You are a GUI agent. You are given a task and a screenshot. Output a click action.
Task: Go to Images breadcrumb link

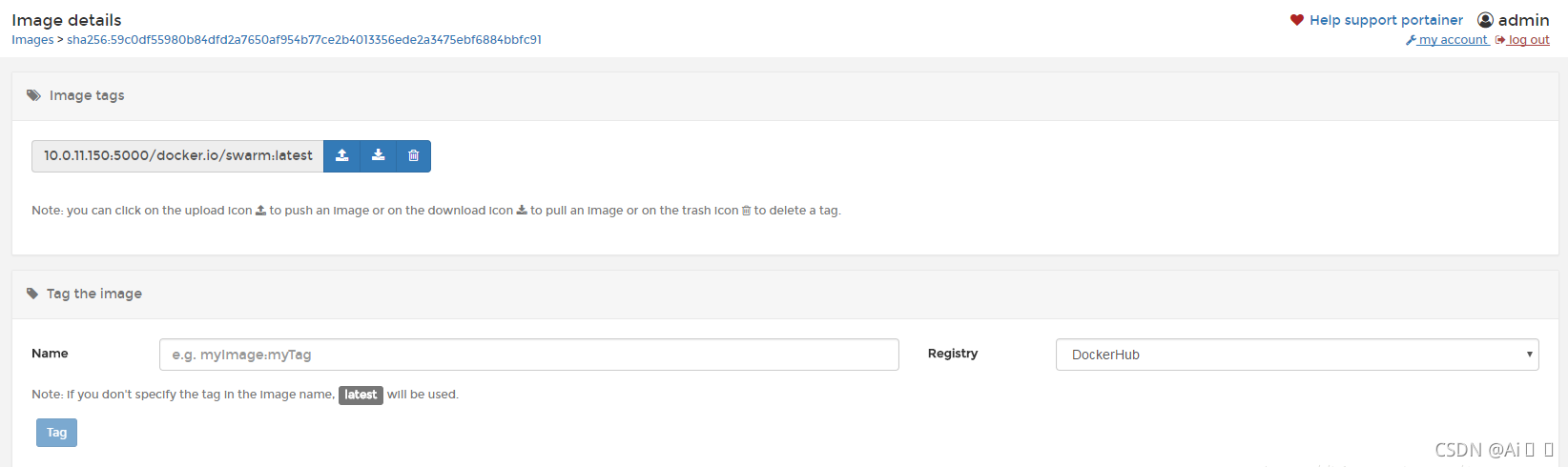pyautogui.click(x=32, y=40)
